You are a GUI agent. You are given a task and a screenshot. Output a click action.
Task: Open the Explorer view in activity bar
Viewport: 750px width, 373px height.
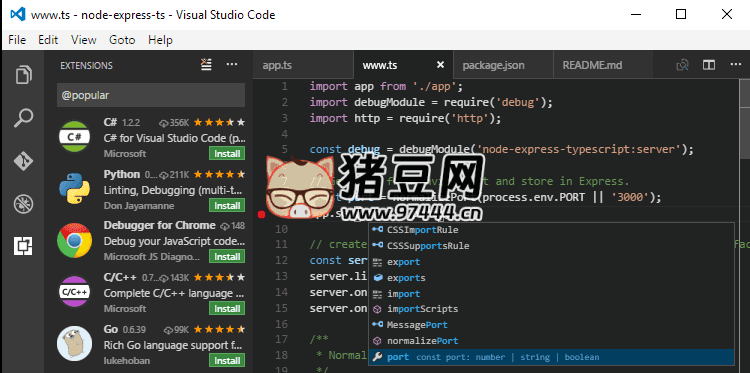[23, 75]
